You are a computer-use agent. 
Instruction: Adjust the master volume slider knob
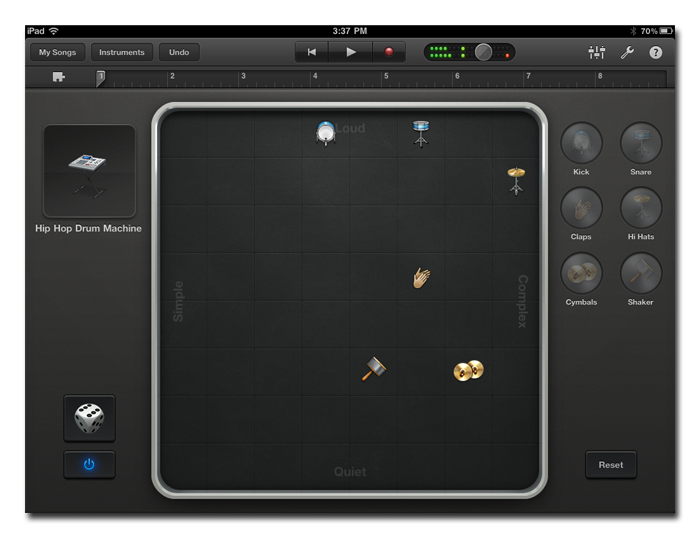click(x=483, y=52)
